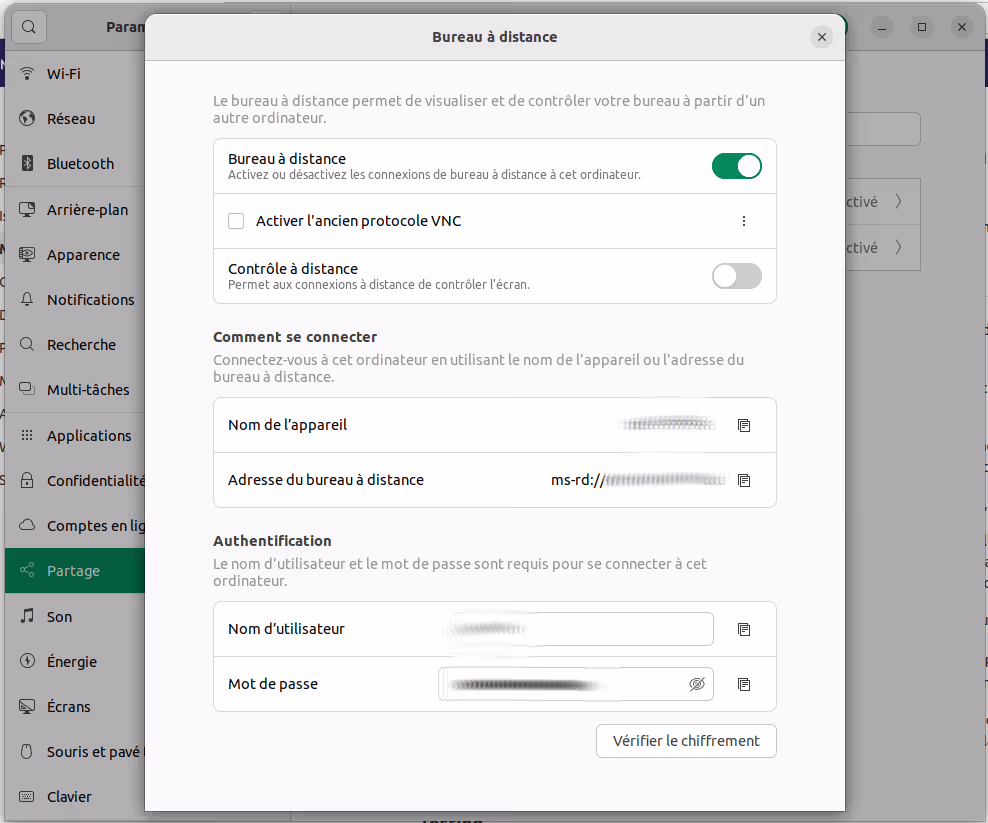Check Activer l'ancien protocole VNC
The height and width of the screenshot is (823, 988).
236,221
